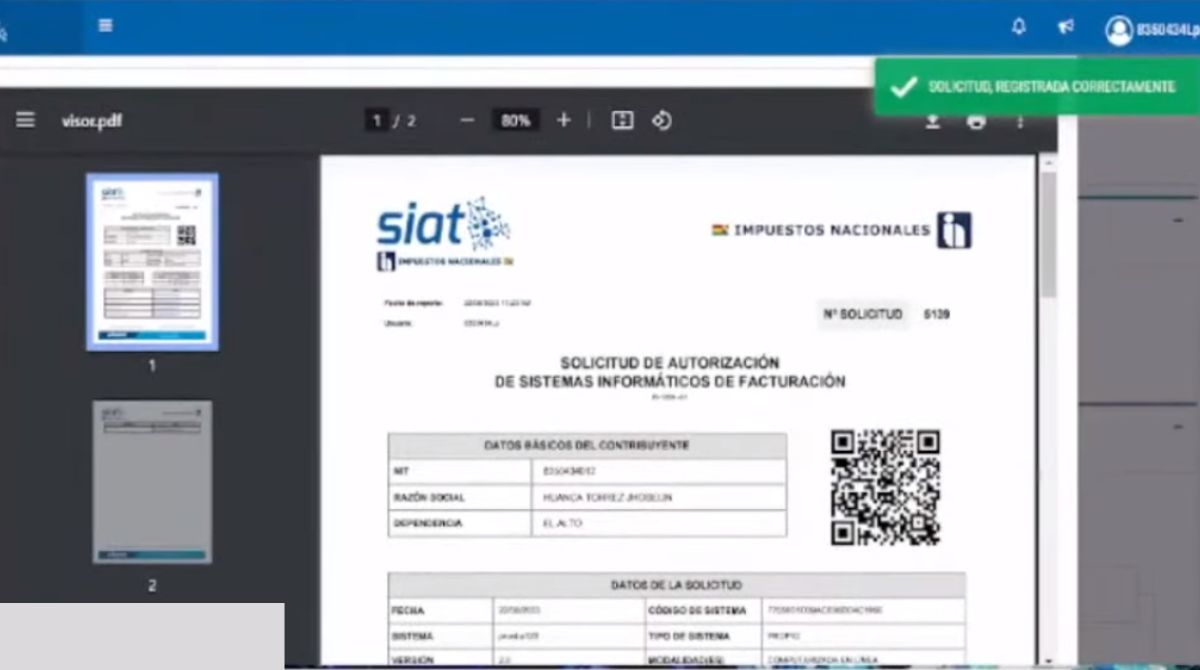The height and width of the screenshot is (670, 1200).
Task: Open the top navigation hamburger menu
Action: tap(105, 27)
